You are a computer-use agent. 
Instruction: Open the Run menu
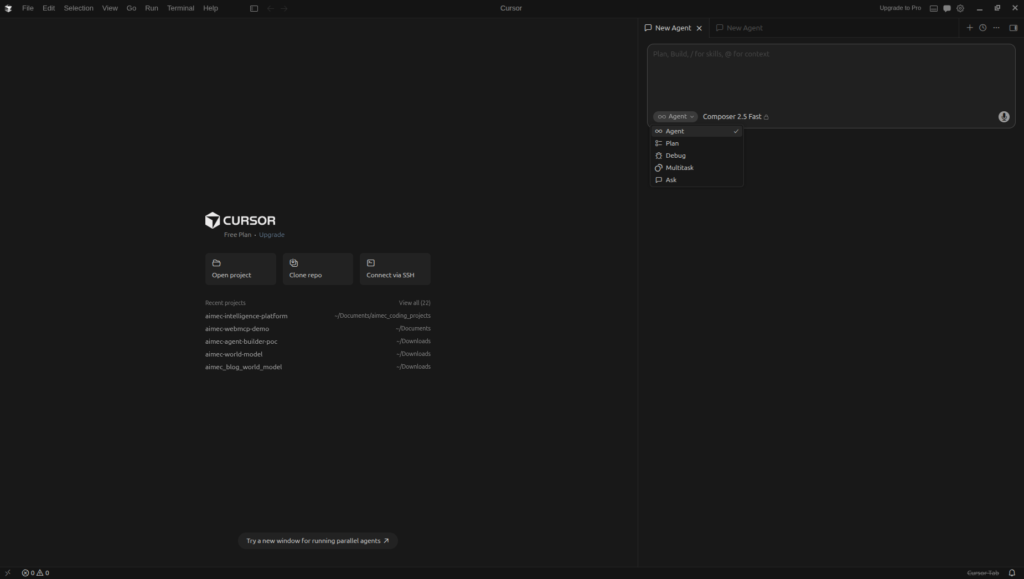152,8
